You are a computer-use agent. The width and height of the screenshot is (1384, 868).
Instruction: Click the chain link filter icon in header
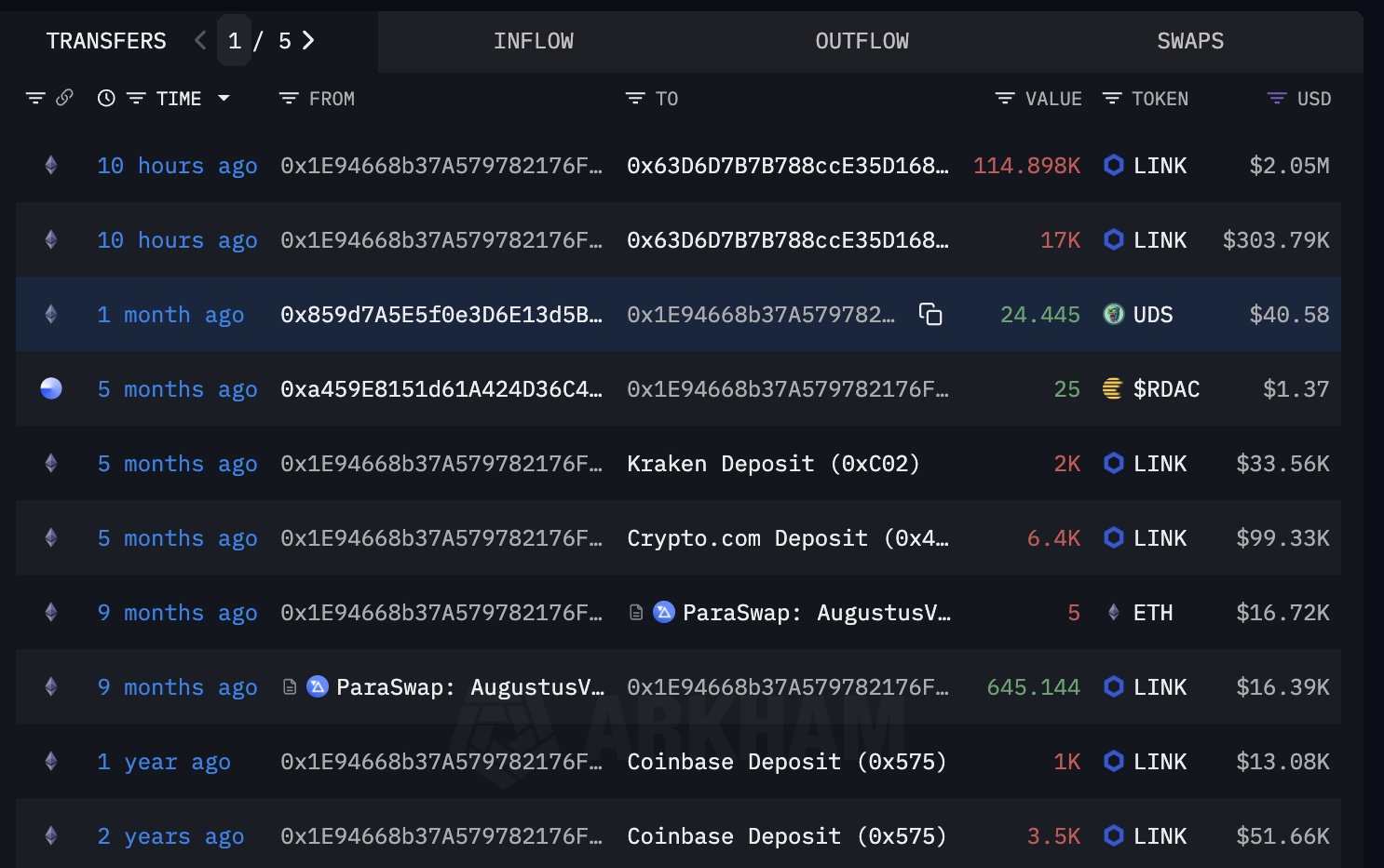64,98
